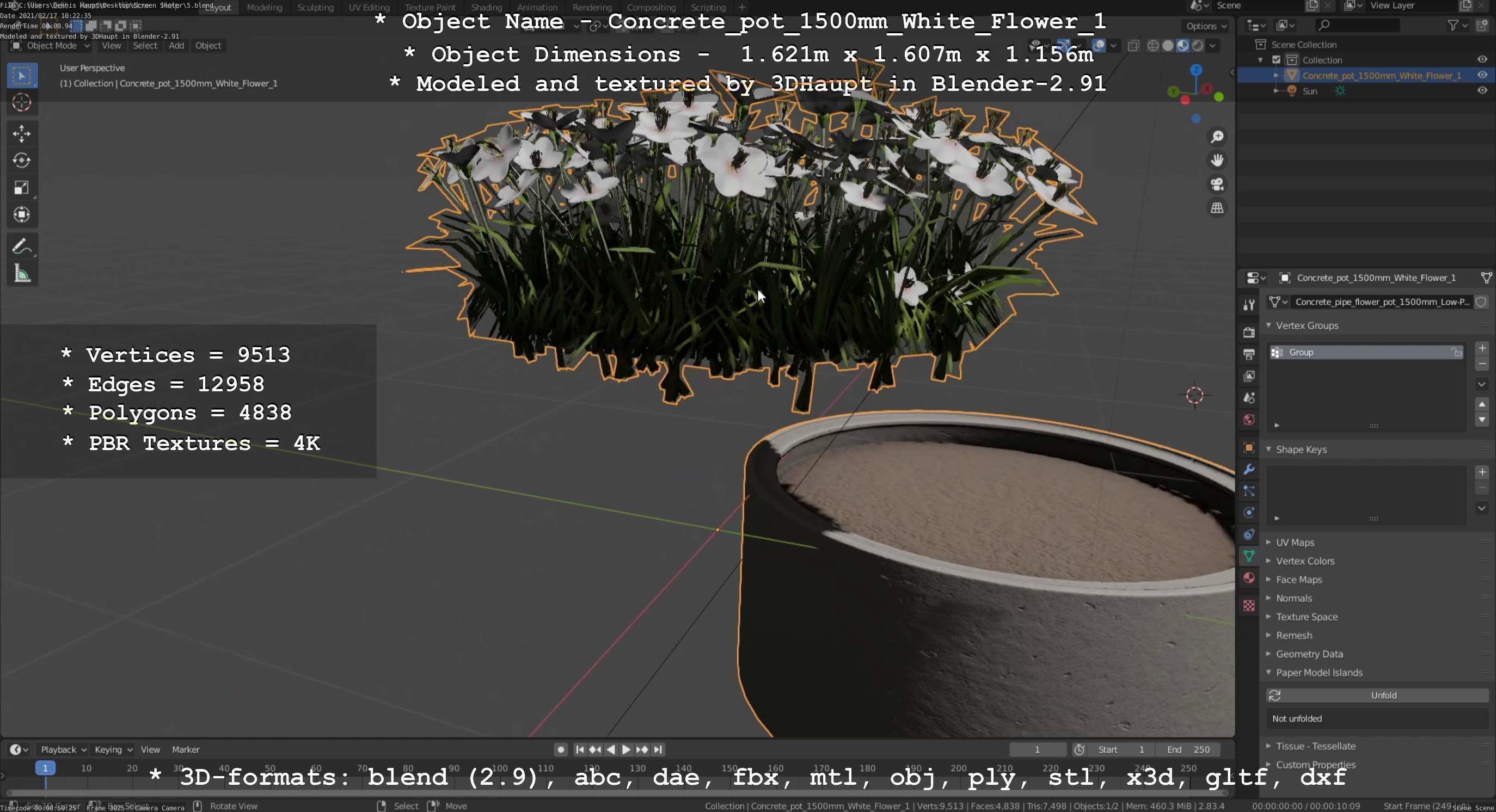Switch to the Modeling workspace tab
This screenshot has height=812, width=1496.
point(264,8)
